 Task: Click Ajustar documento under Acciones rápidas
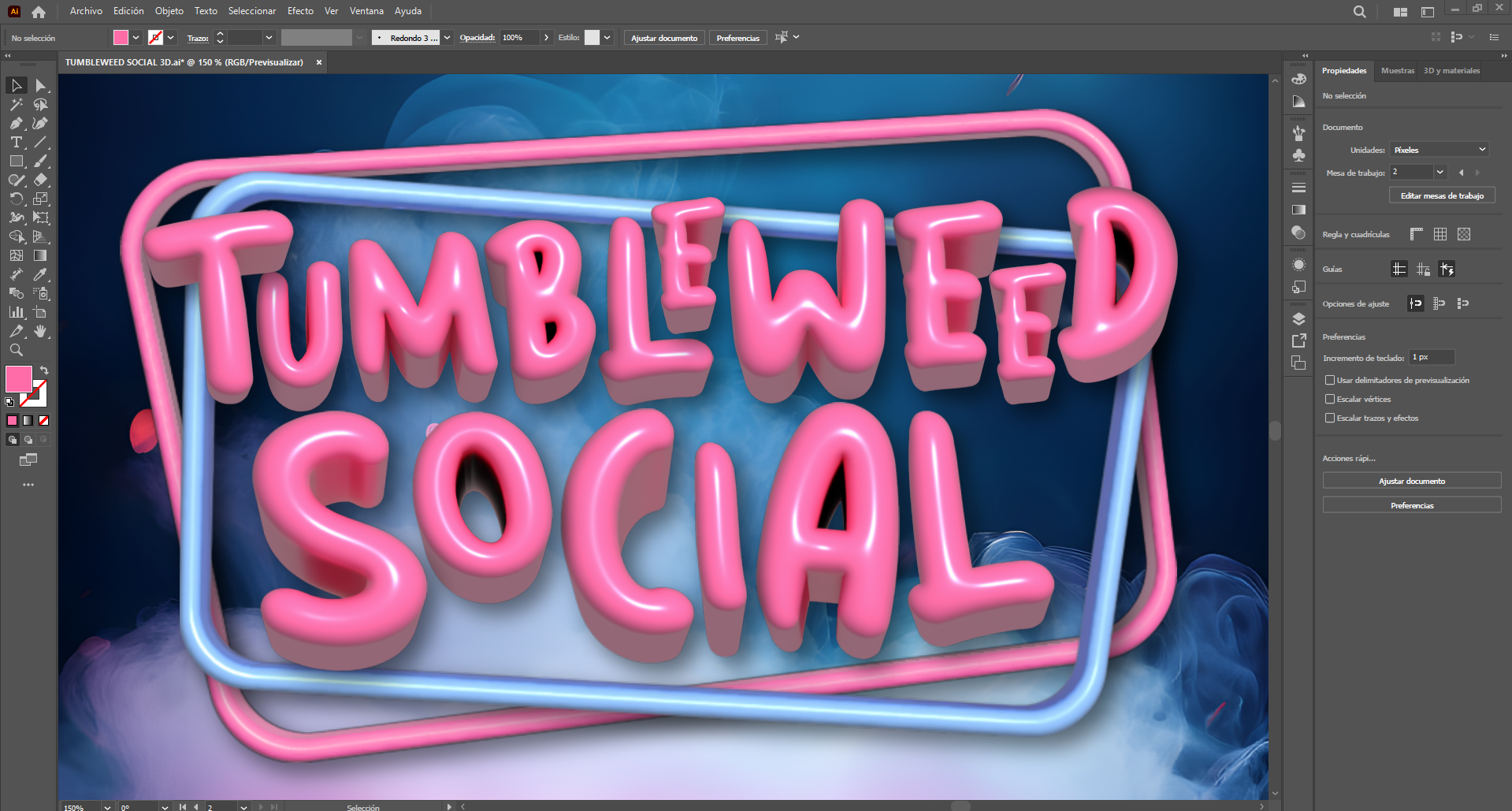(1412, 481)
